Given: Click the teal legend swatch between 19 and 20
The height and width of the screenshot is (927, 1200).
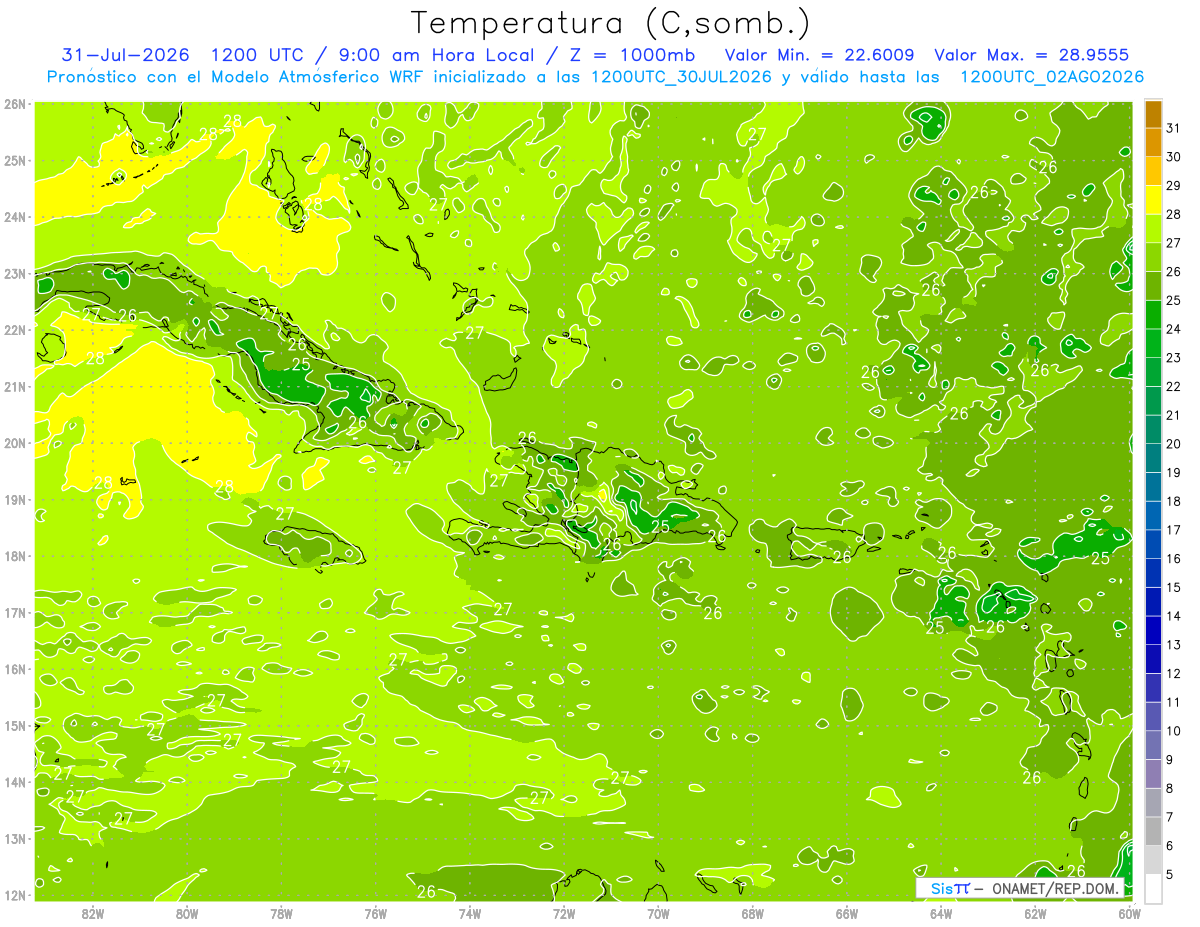Looking at the screenshot, I should pos(1153,458).
